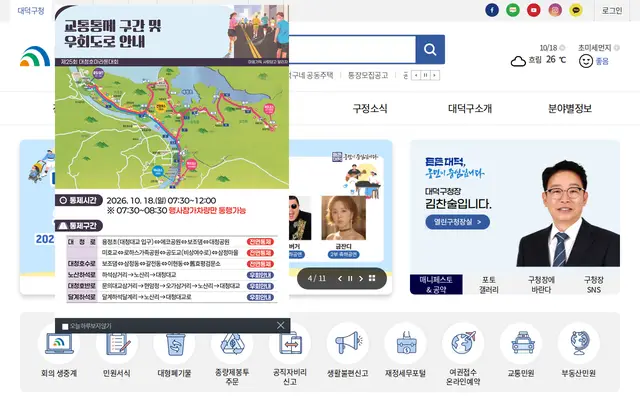Image resolution: width=640 pixels, height=400 pixels.
Task: Open the 구정소식 menu
Action: [x=370, y=109]
